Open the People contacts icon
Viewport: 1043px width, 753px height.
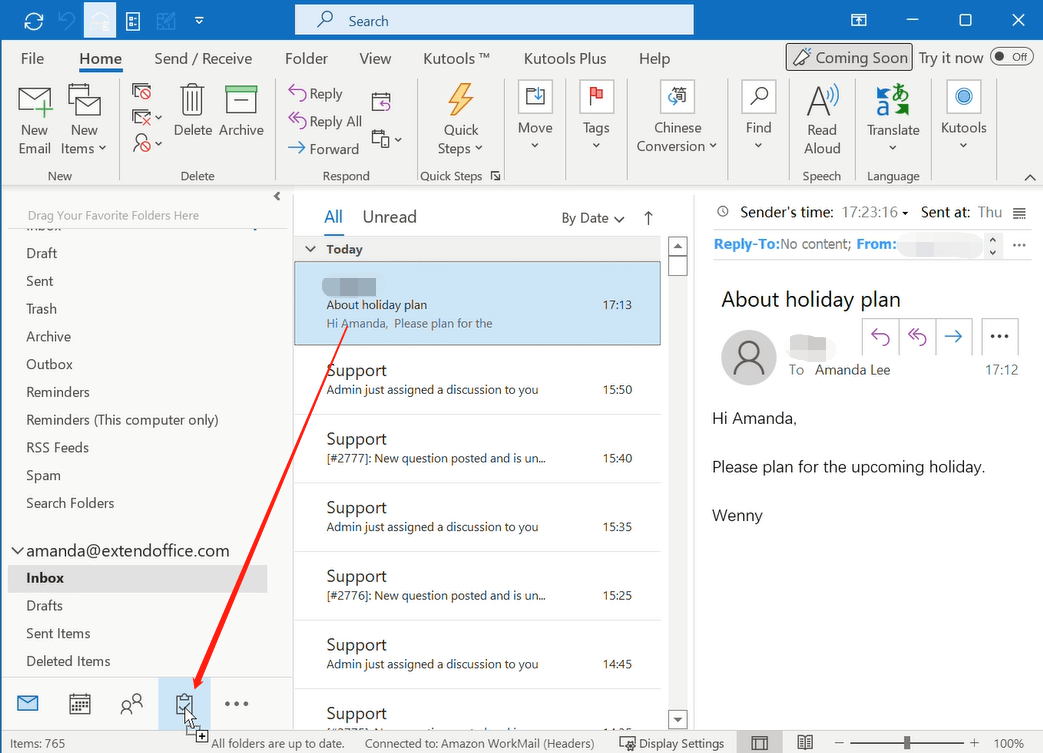[131, 704]
